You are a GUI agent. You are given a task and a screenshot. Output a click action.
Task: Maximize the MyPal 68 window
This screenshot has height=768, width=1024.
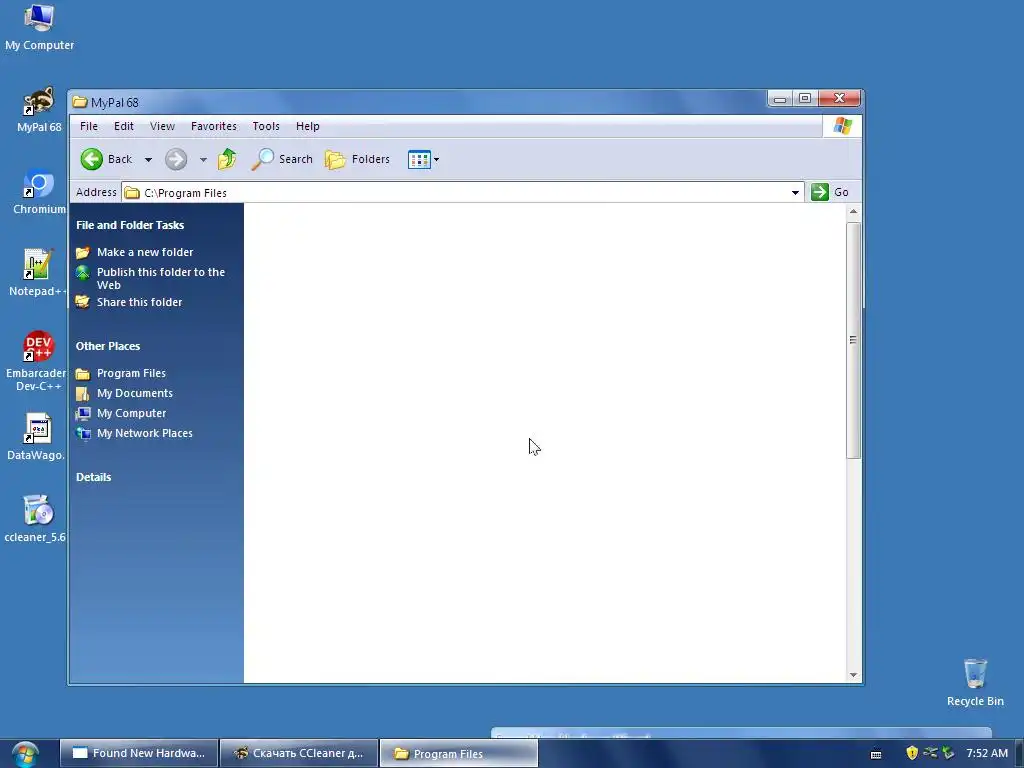[805, 98]
